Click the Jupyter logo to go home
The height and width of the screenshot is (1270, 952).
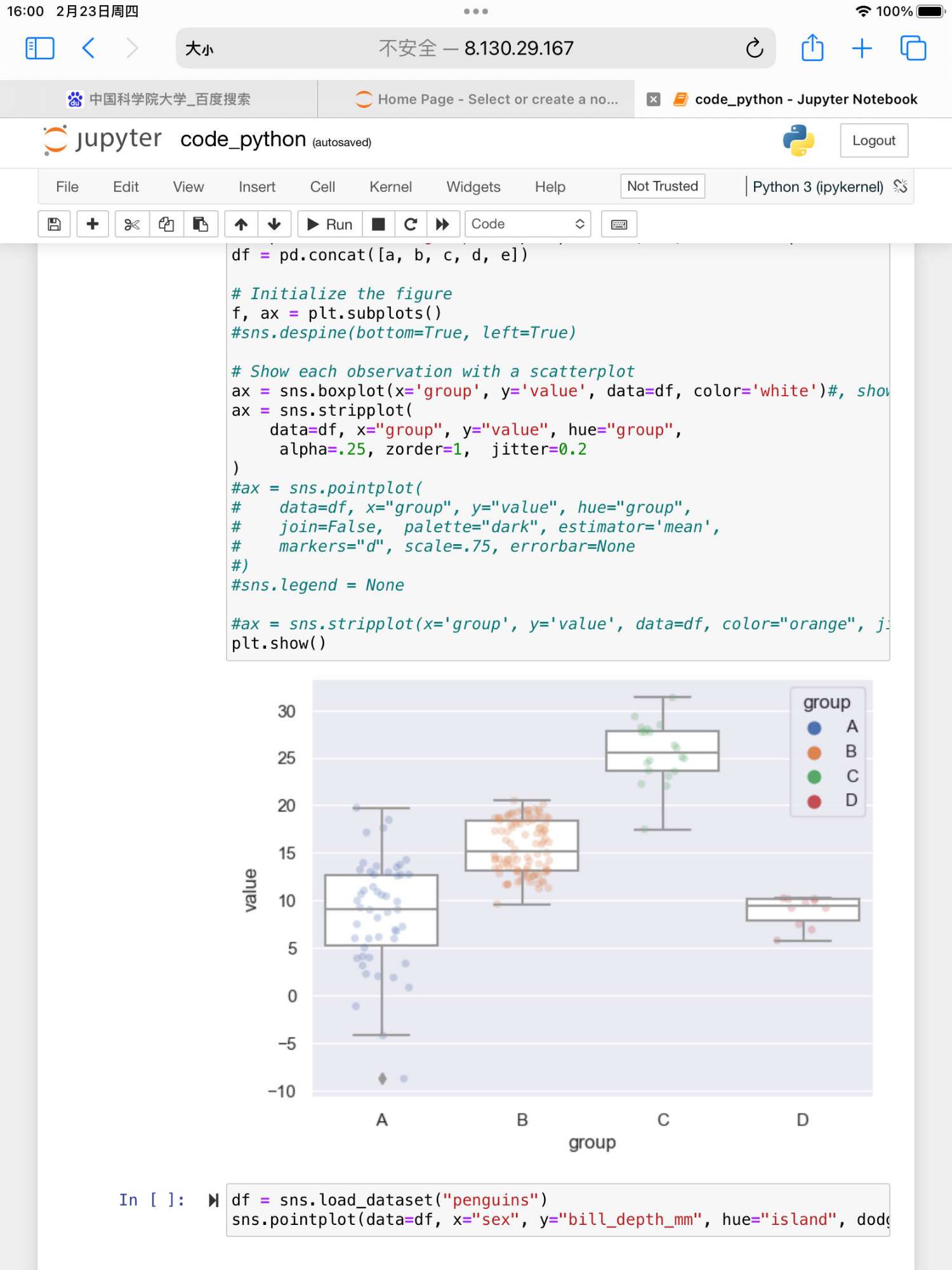[102, 140]
